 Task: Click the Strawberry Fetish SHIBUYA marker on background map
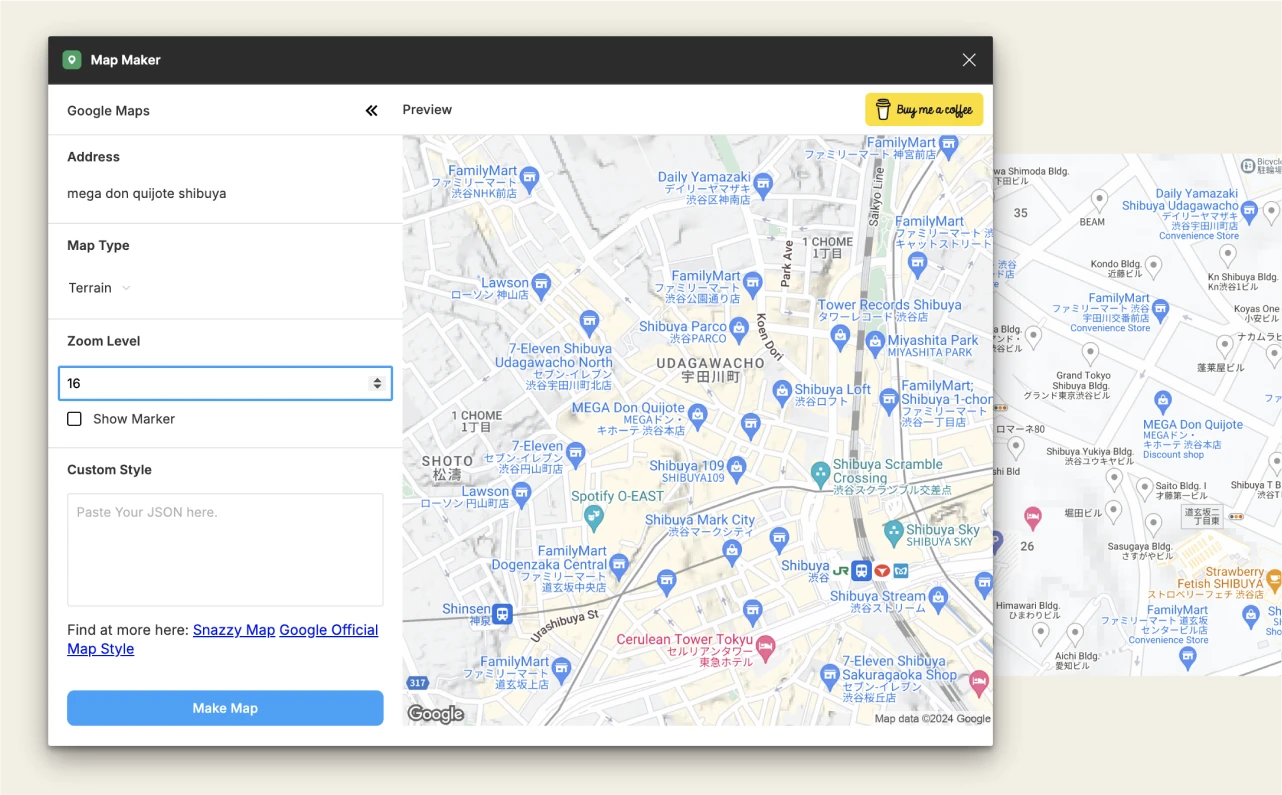[x=1274, y=579]
